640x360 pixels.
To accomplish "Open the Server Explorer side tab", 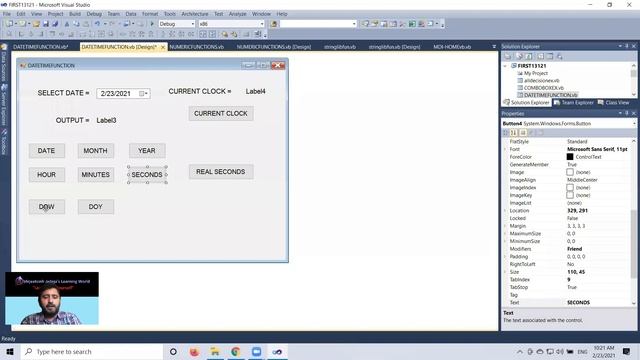I will pyautogui.click(x=4, y=104).
